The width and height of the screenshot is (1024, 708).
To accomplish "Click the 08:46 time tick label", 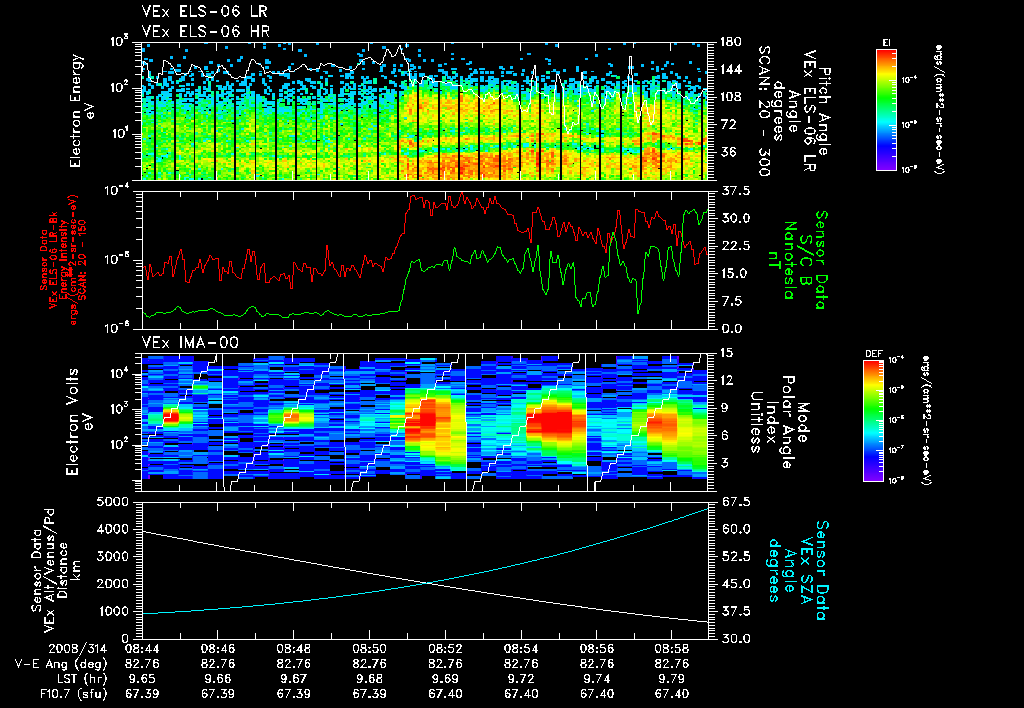I will (217, 649).
